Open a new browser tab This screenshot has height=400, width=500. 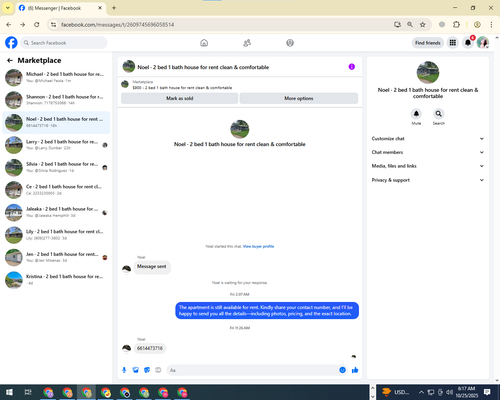(114, 8)
